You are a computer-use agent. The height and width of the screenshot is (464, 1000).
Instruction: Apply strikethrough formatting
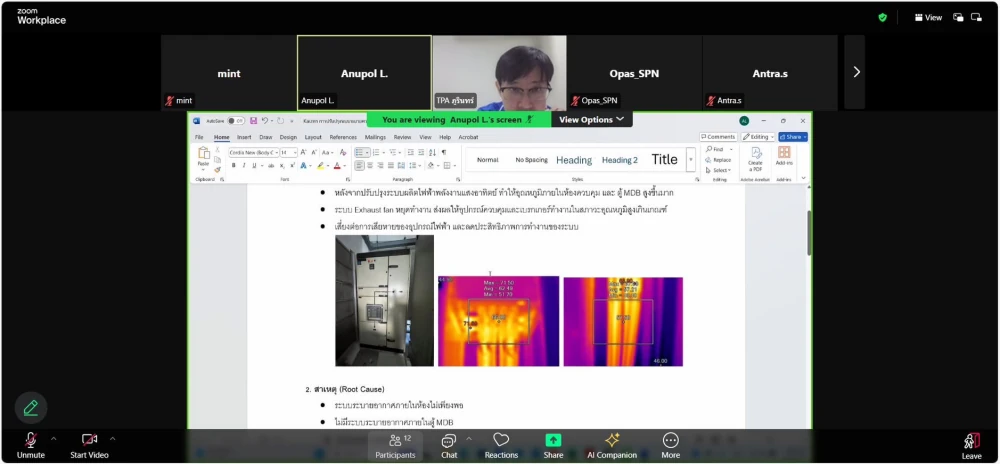pos(271,165)
